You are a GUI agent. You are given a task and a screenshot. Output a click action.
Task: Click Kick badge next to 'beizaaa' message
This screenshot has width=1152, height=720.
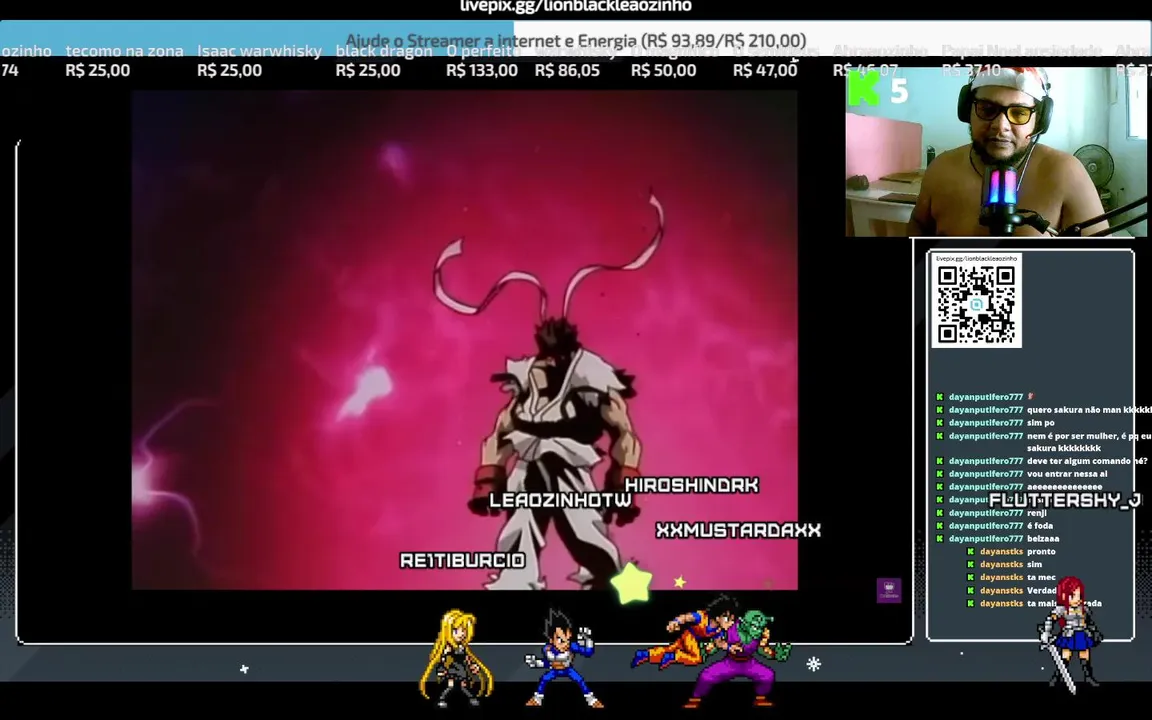939,539
